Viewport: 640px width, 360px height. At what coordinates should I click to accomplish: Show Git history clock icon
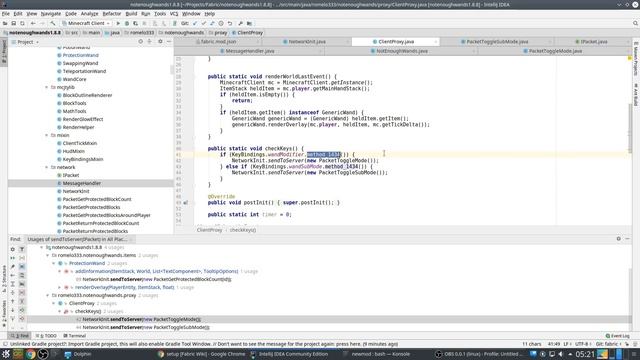[x=221, y=23]
